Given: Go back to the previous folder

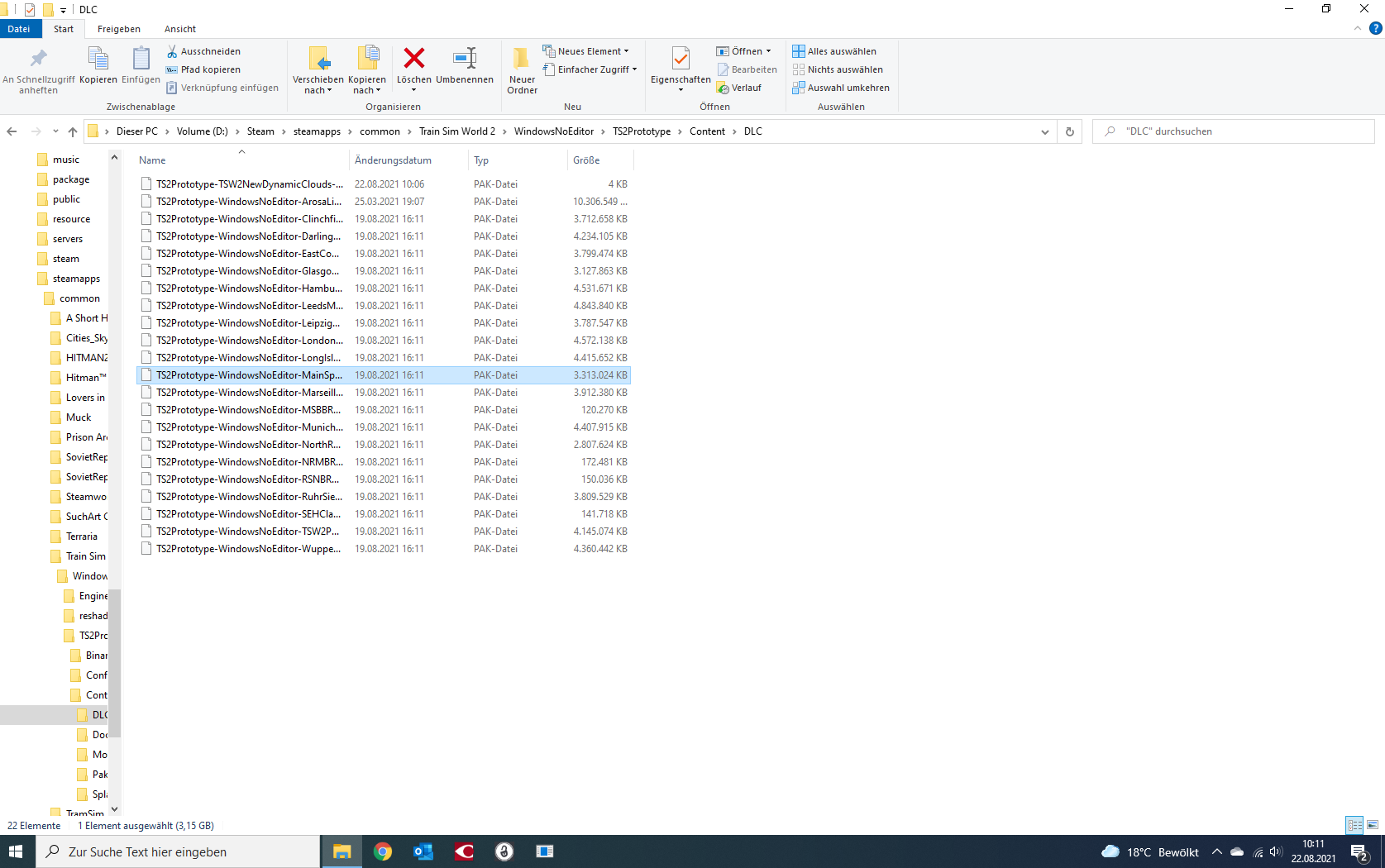Looking at the screenshot, I should (12, 131).
